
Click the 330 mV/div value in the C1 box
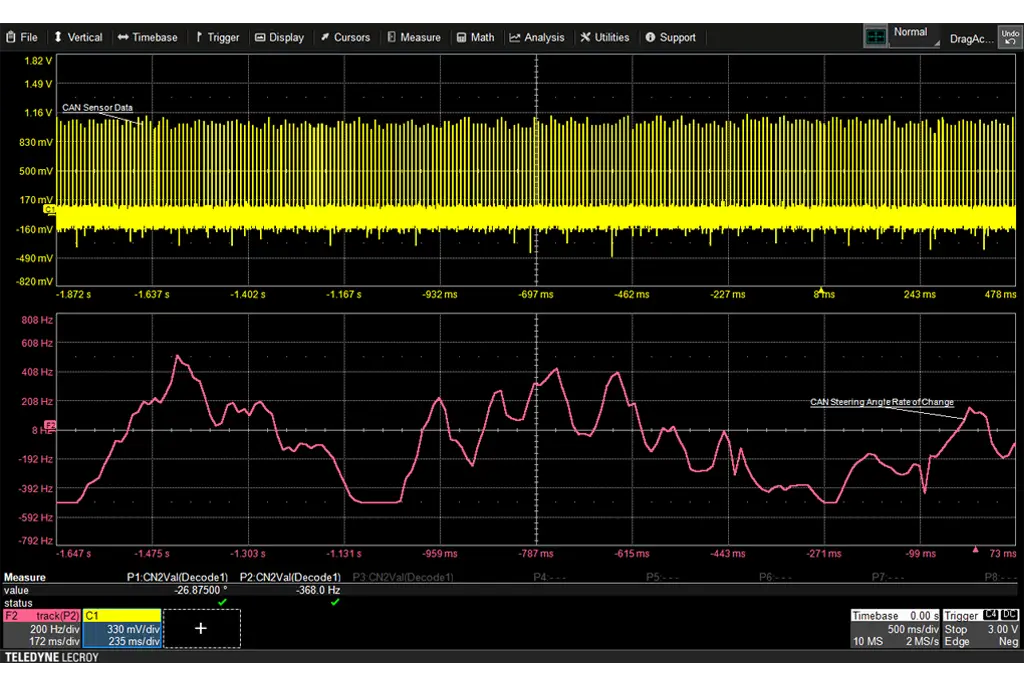[134, 629]
